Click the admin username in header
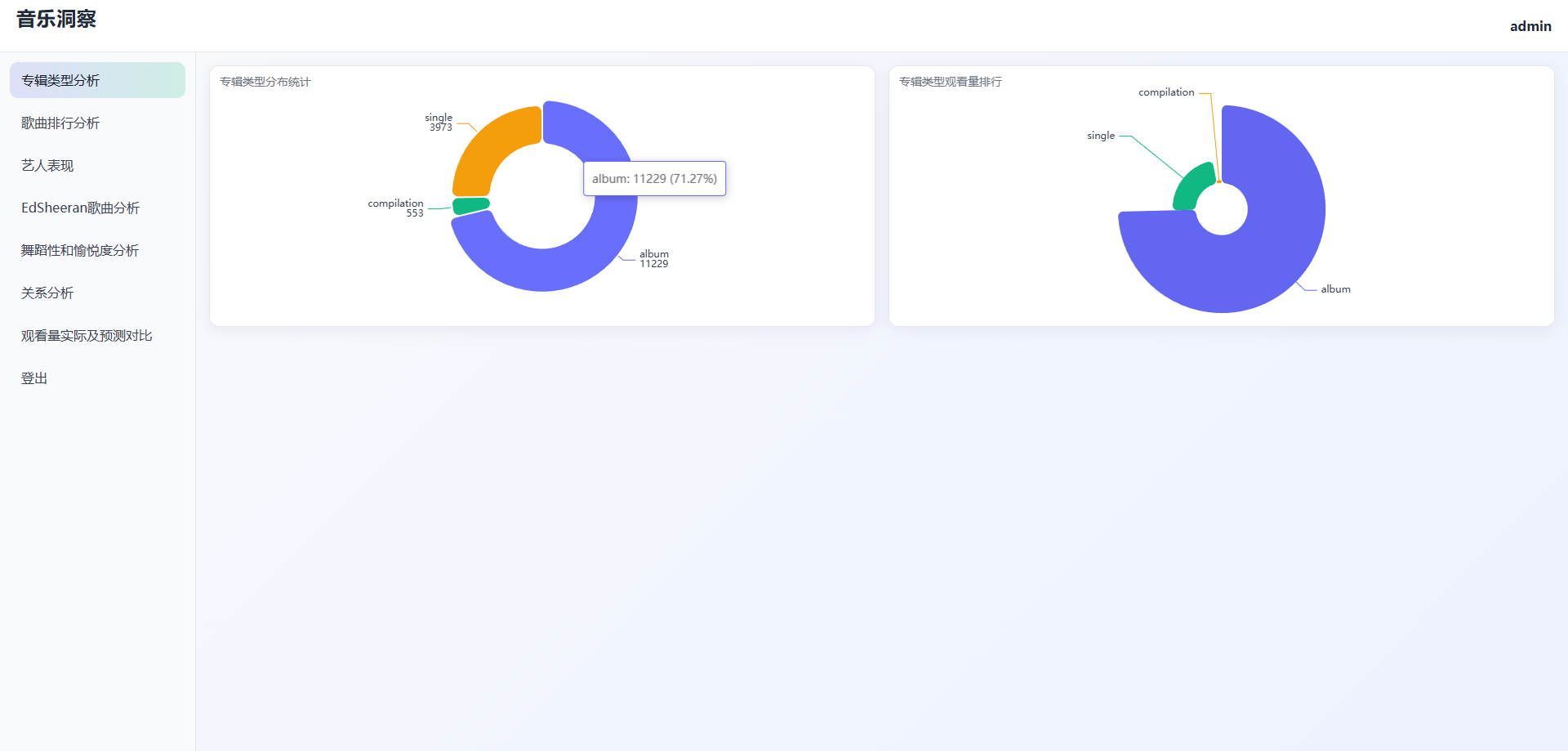 click(1530, 26)
